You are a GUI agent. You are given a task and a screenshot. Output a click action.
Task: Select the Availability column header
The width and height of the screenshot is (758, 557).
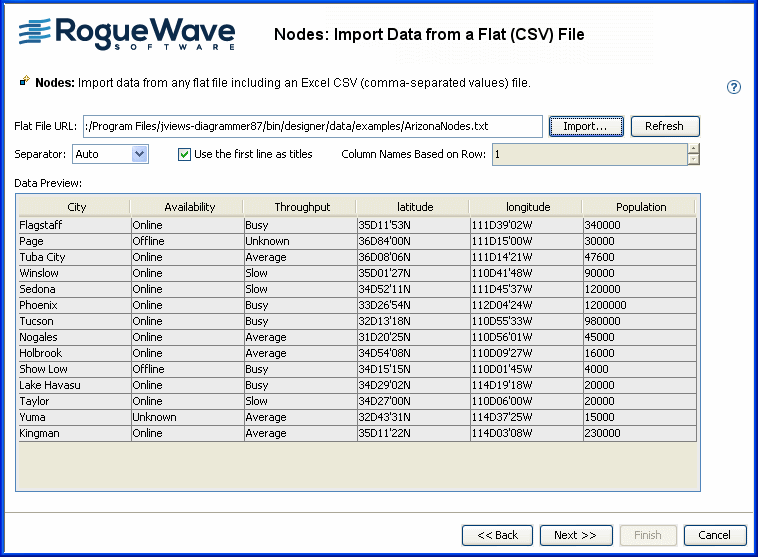point(189,207)
